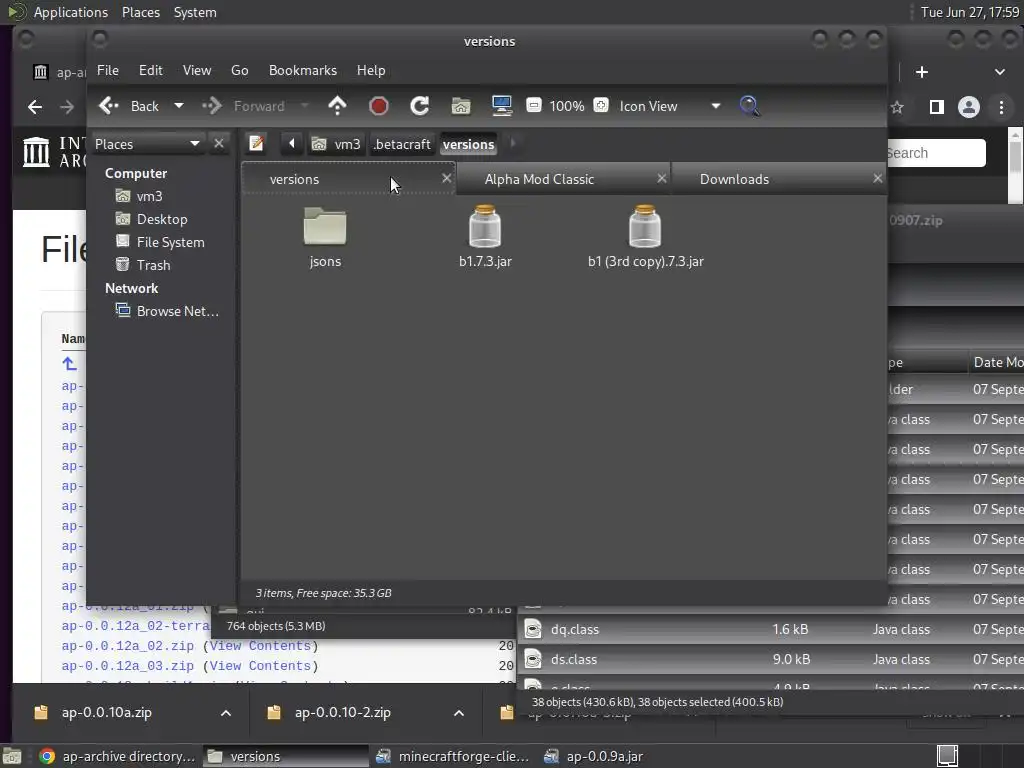
Task: Click the path bar left scroll arrow
Action: click(x=291, y=143)
